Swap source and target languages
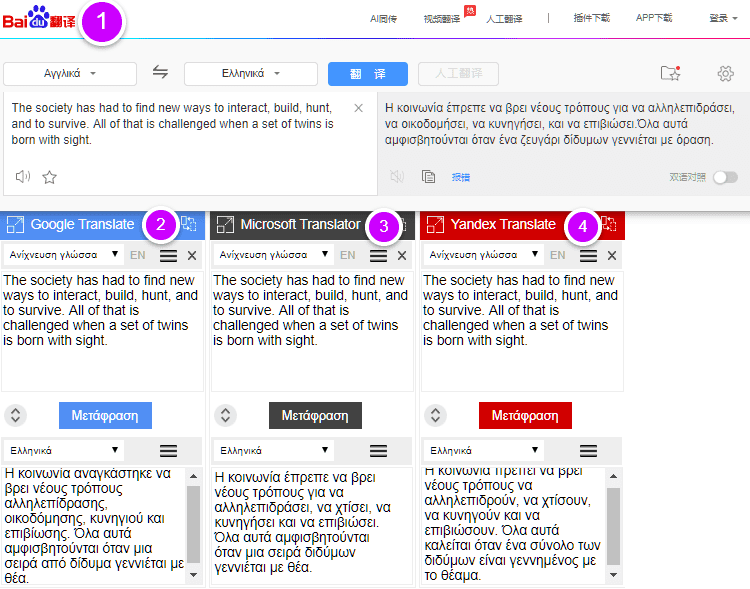The width and height of the screenshot is (750, 589). (x=160, y=72)
